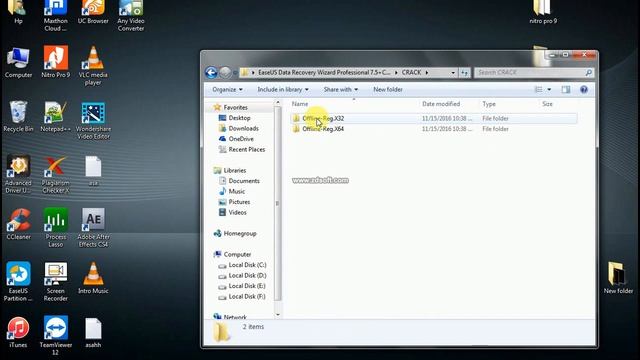Open Plagiarism Checker X shortcut
The width and height of the screenshot is (640, 360).
pos(56,174)
